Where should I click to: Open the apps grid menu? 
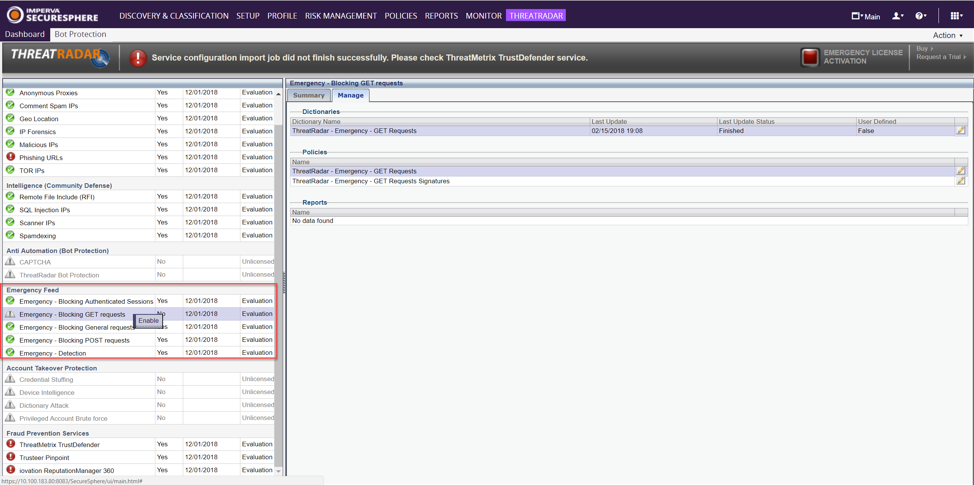point(957,16)
